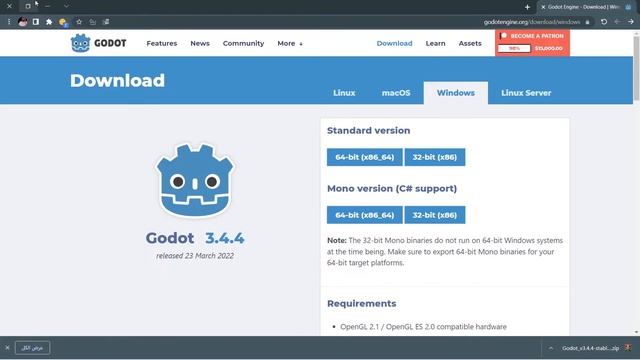
Task: Click the Godot Engine tab title
Action: [x=584, y=7]
